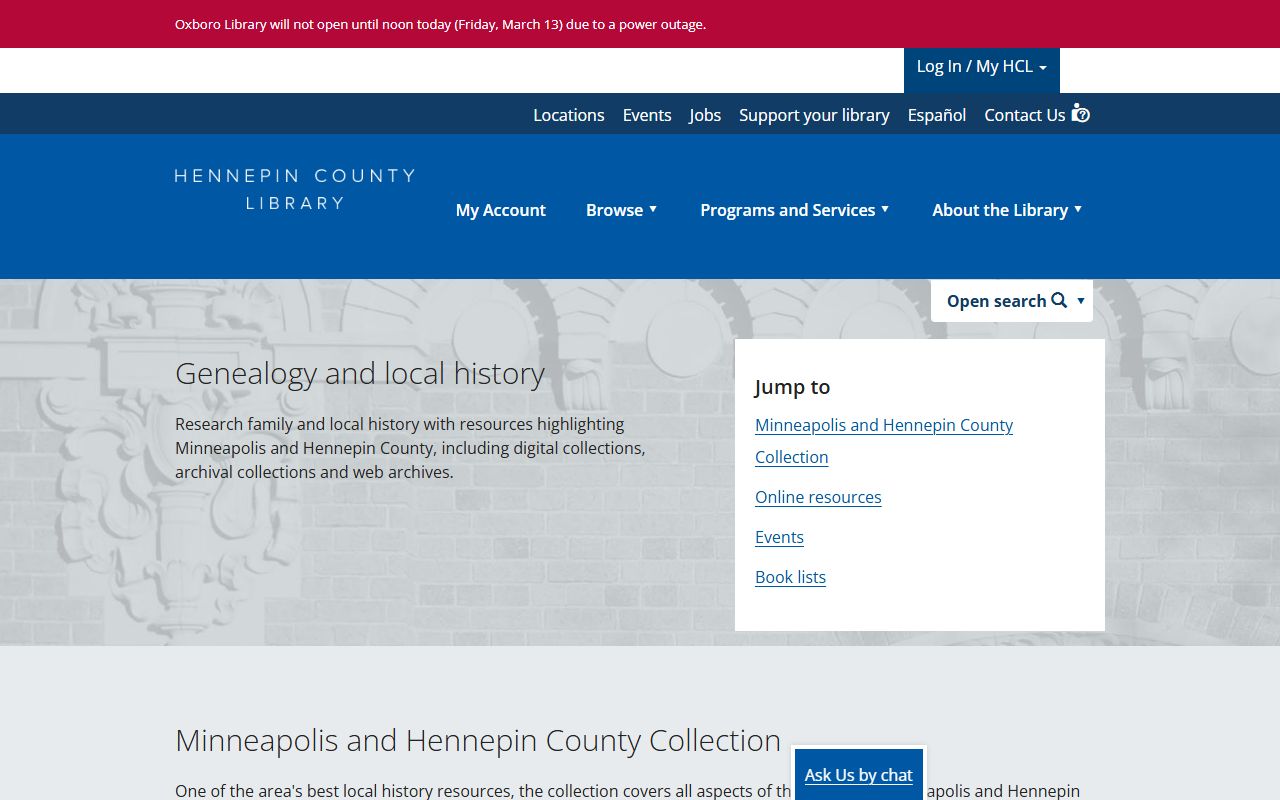Open Ask Us by chat
1280x800 pixels.
point(859,775)
